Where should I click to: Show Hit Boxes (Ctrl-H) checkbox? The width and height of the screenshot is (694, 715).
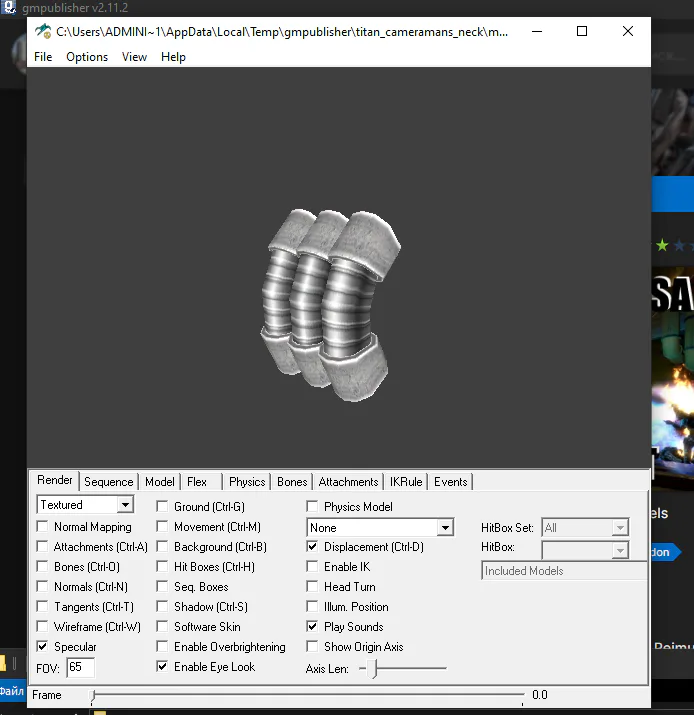(x=162, y=567)
